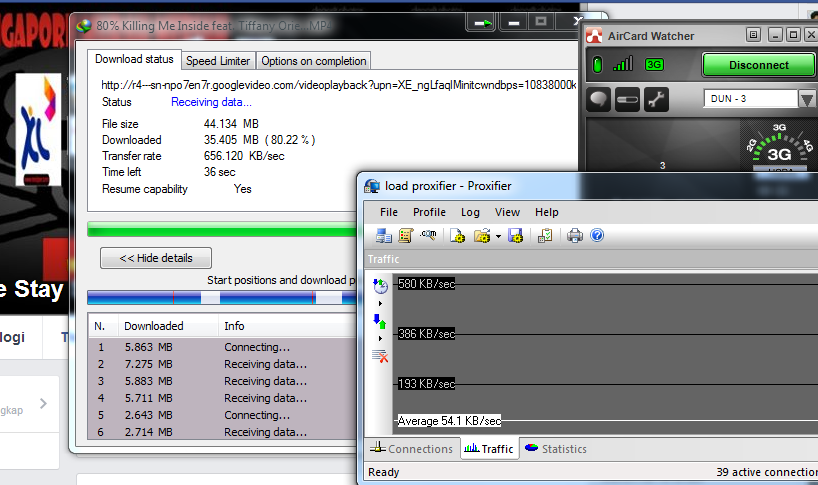Switch to the Statistics tab in Proxifier
This screenshot has height=485, width=818.
point(556,448)
